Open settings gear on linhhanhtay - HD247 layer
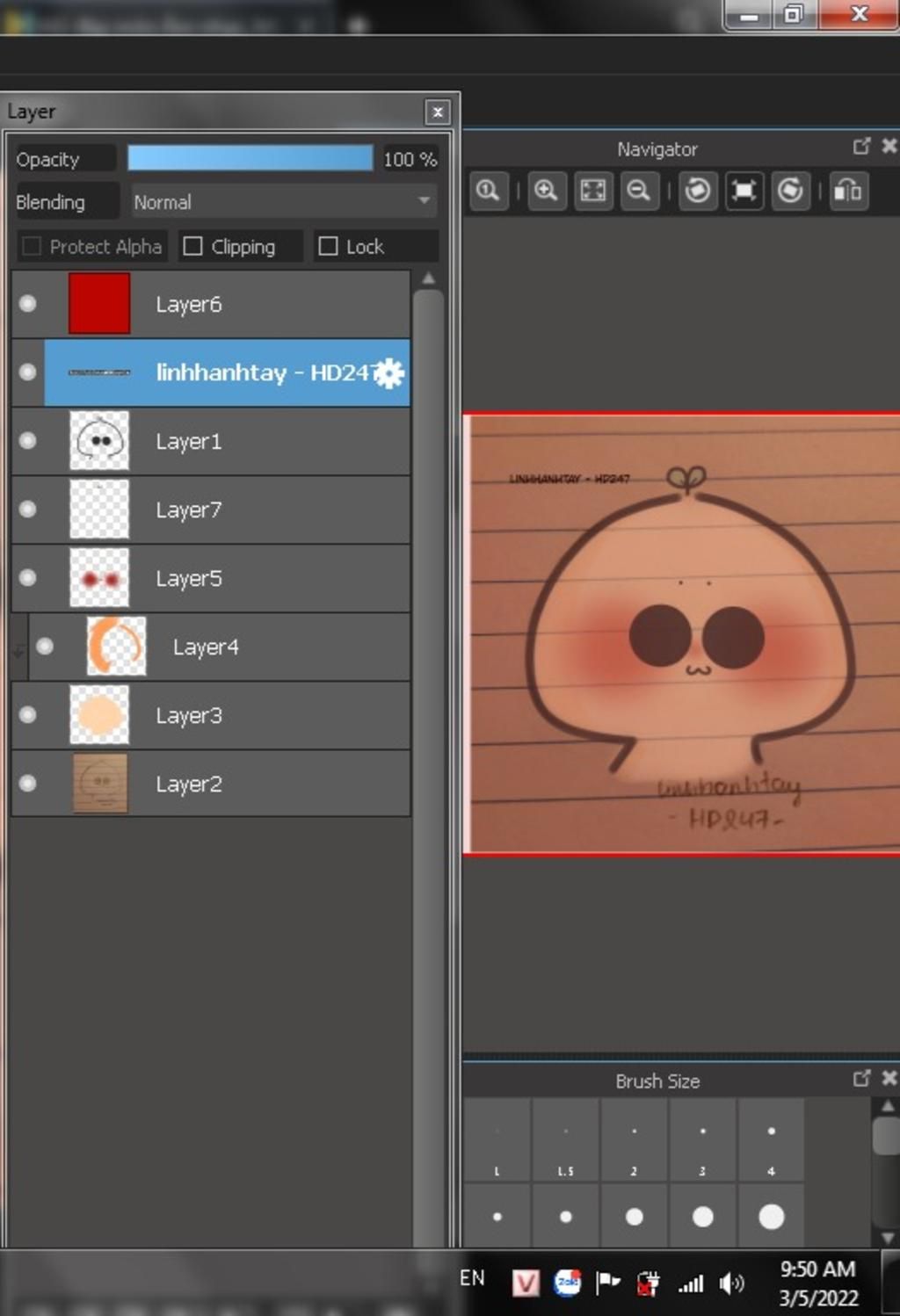Screen dimensions: 900x1316 pyautogui.click(x=389, y=373)
